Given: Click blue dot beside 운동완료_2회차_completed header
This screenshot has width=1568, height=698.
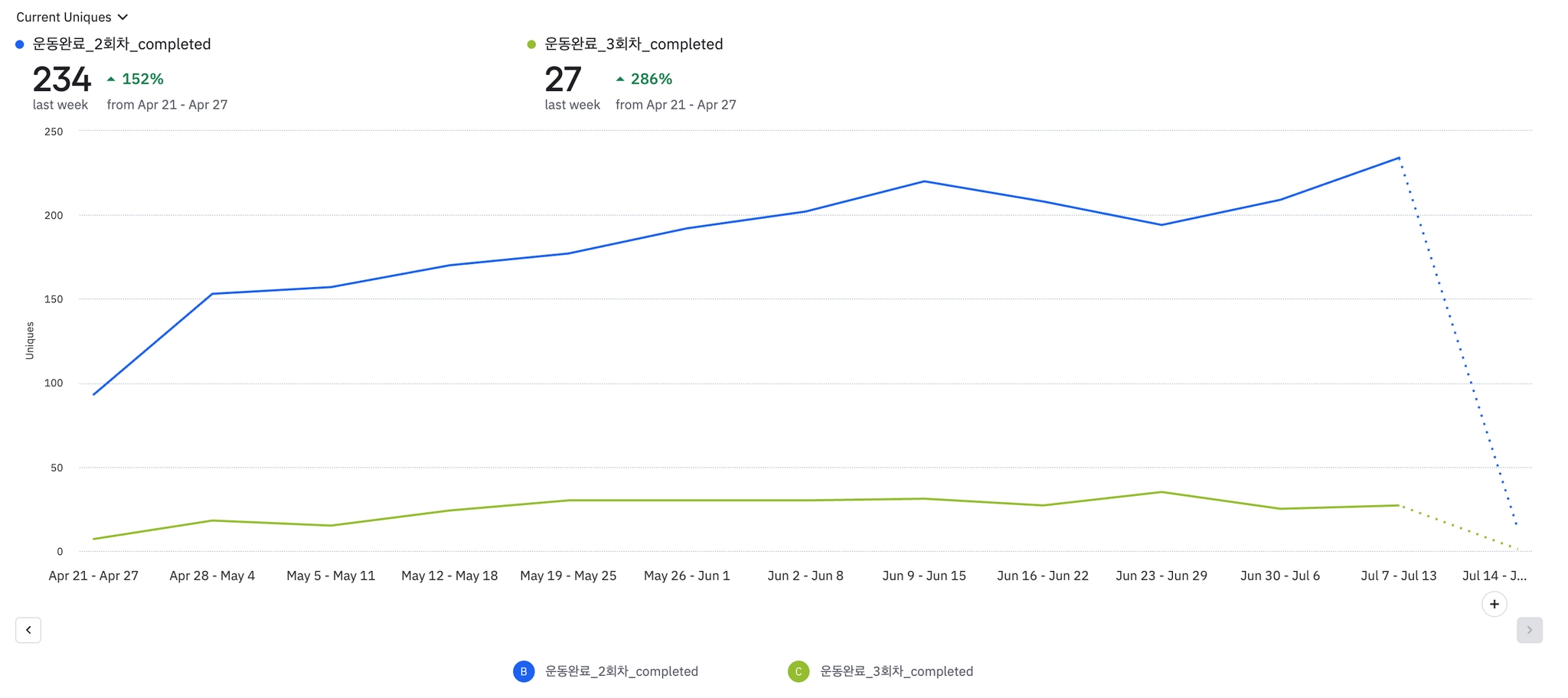Looking at the screenshot, I should click(20, 44).
